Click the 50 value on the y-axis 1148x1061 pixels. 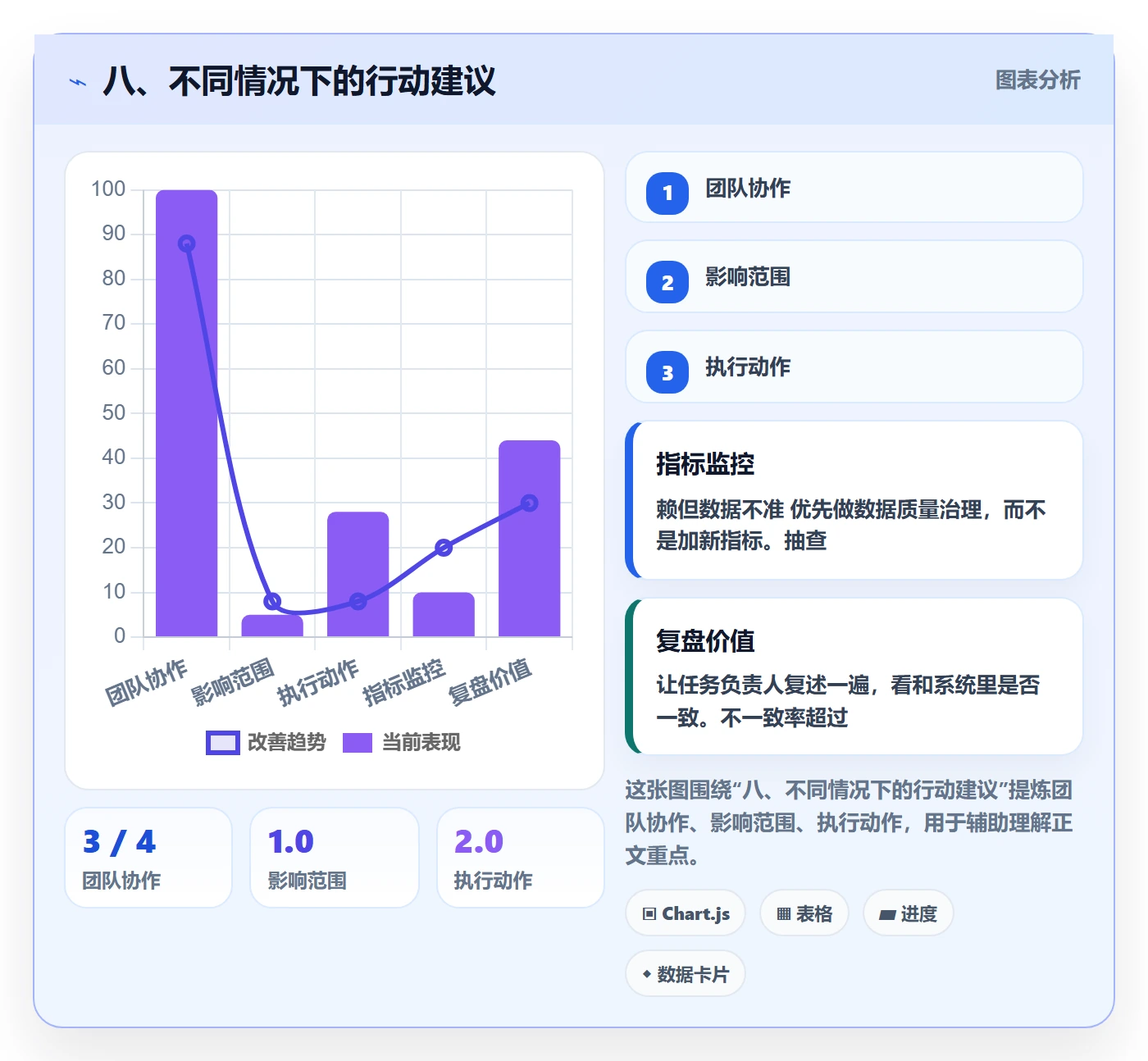point(114,412)
